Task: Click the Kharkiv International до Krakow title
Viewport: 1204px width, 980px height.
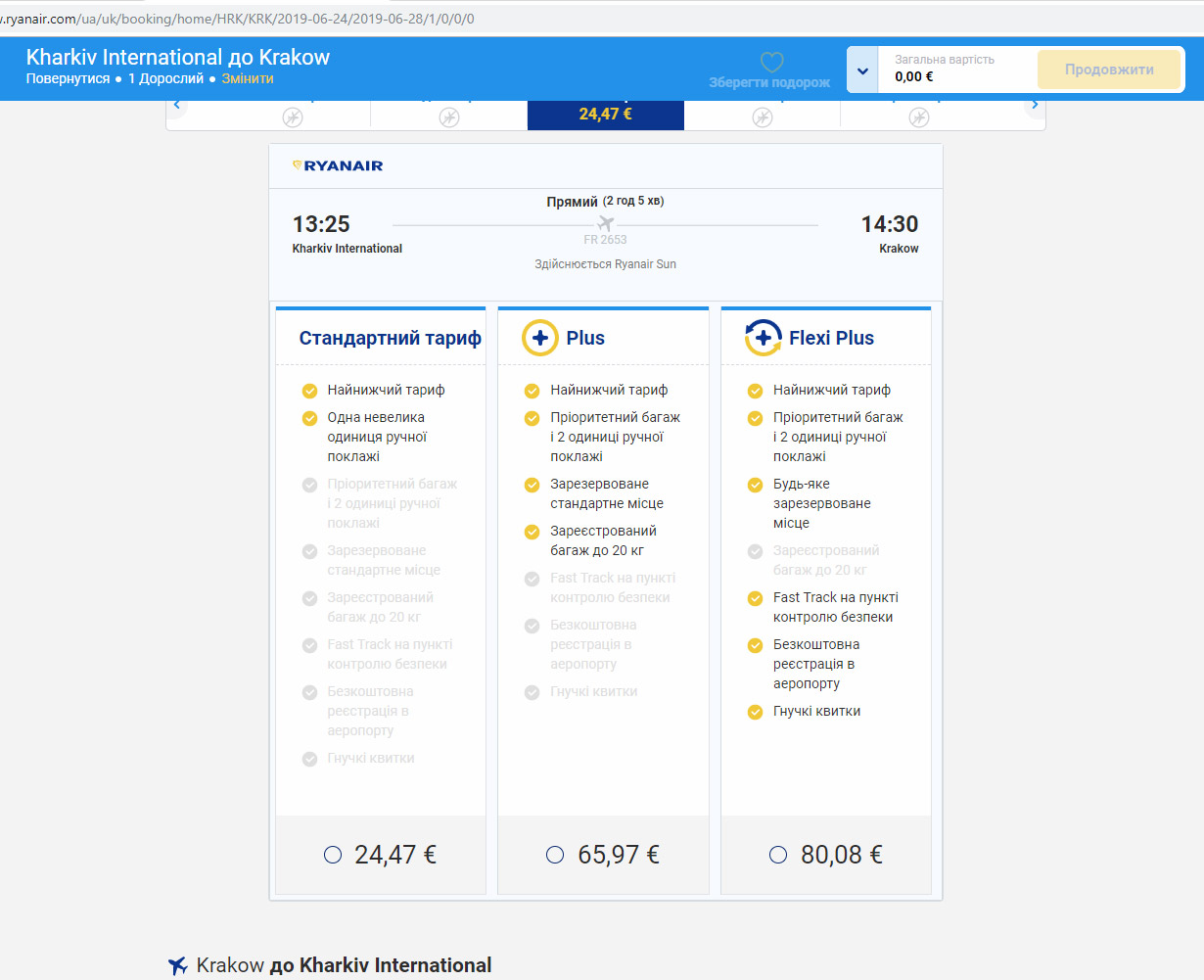Action: [x=178, y=57]
